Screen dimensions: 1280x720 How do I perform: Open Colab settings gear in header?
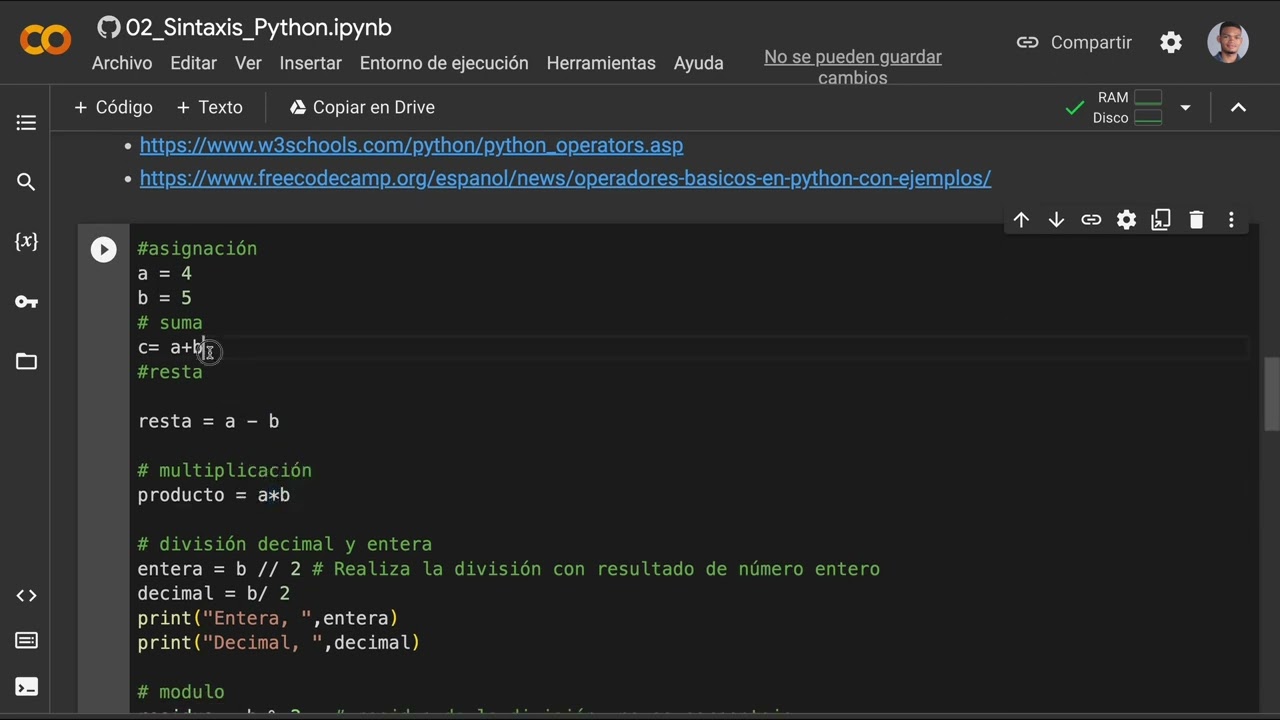[1171, 42]
